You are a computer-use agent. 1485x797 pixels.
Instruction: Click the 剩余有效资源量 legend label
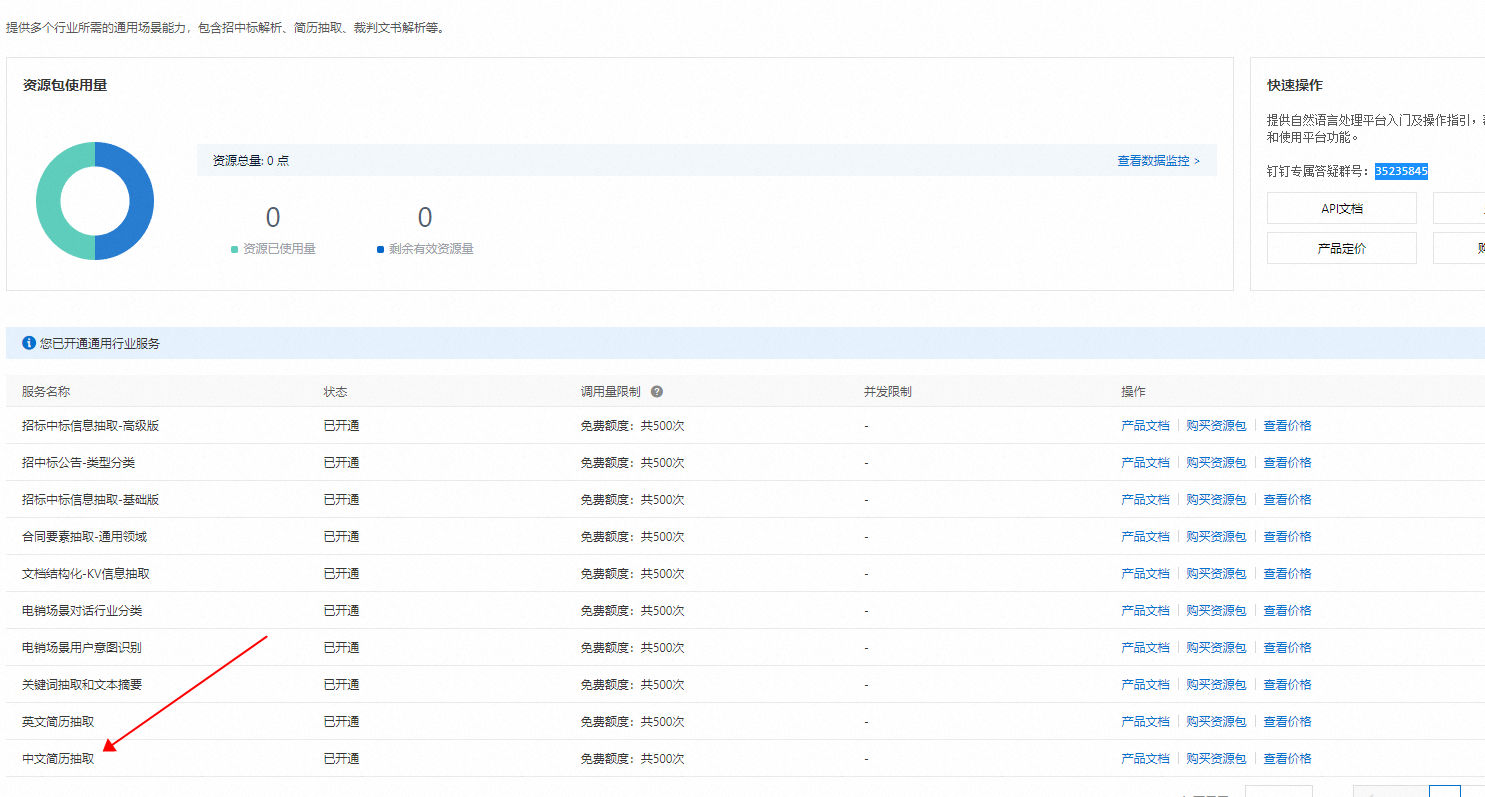[x=431, y=249]
